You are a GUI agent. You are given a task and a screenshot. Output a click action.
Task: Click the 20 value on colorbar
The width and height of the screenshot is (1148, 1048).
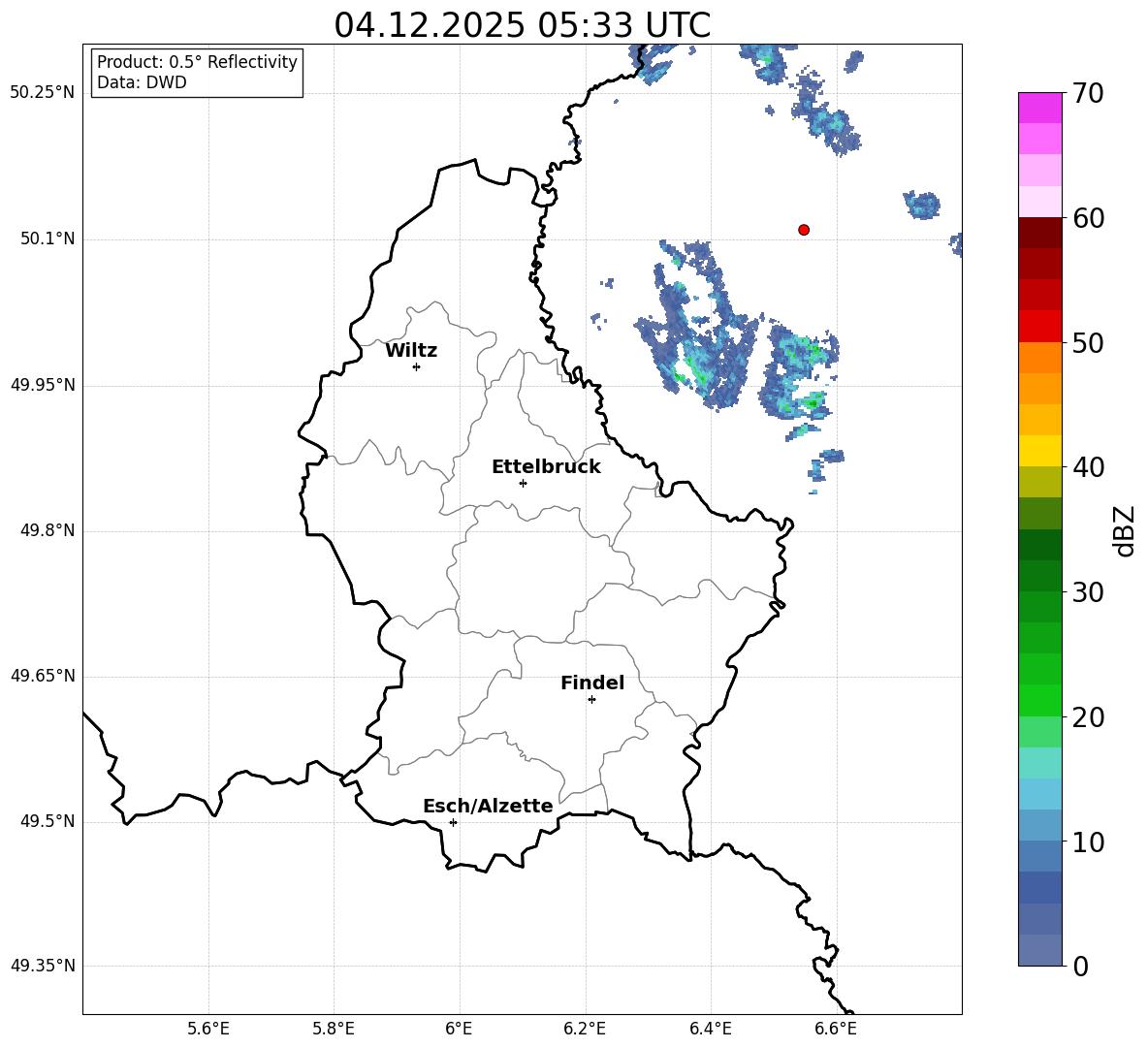[x=1088, y=717]
